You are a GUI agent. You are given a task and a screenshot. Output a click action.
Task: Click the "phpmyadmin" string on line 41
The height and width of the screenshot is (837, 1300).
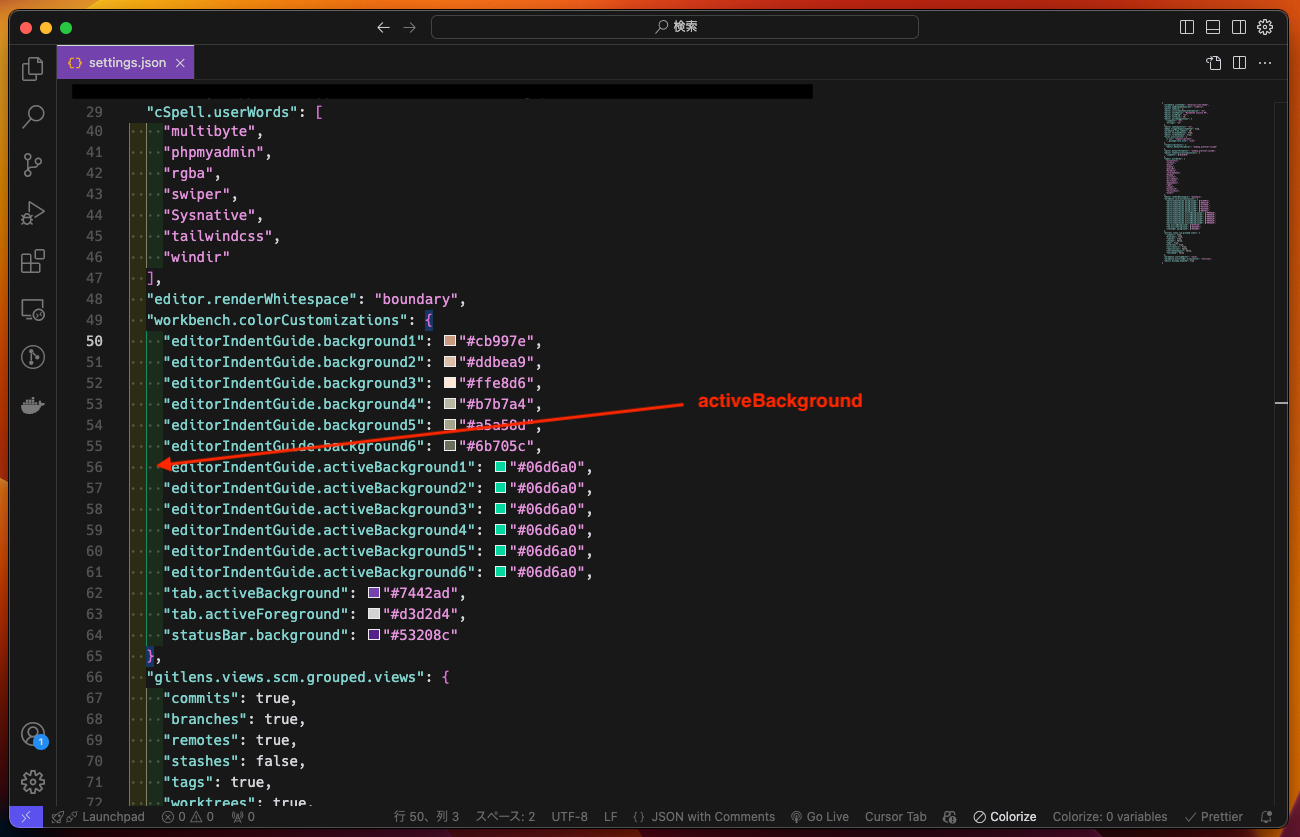click(x=214, y=152)
